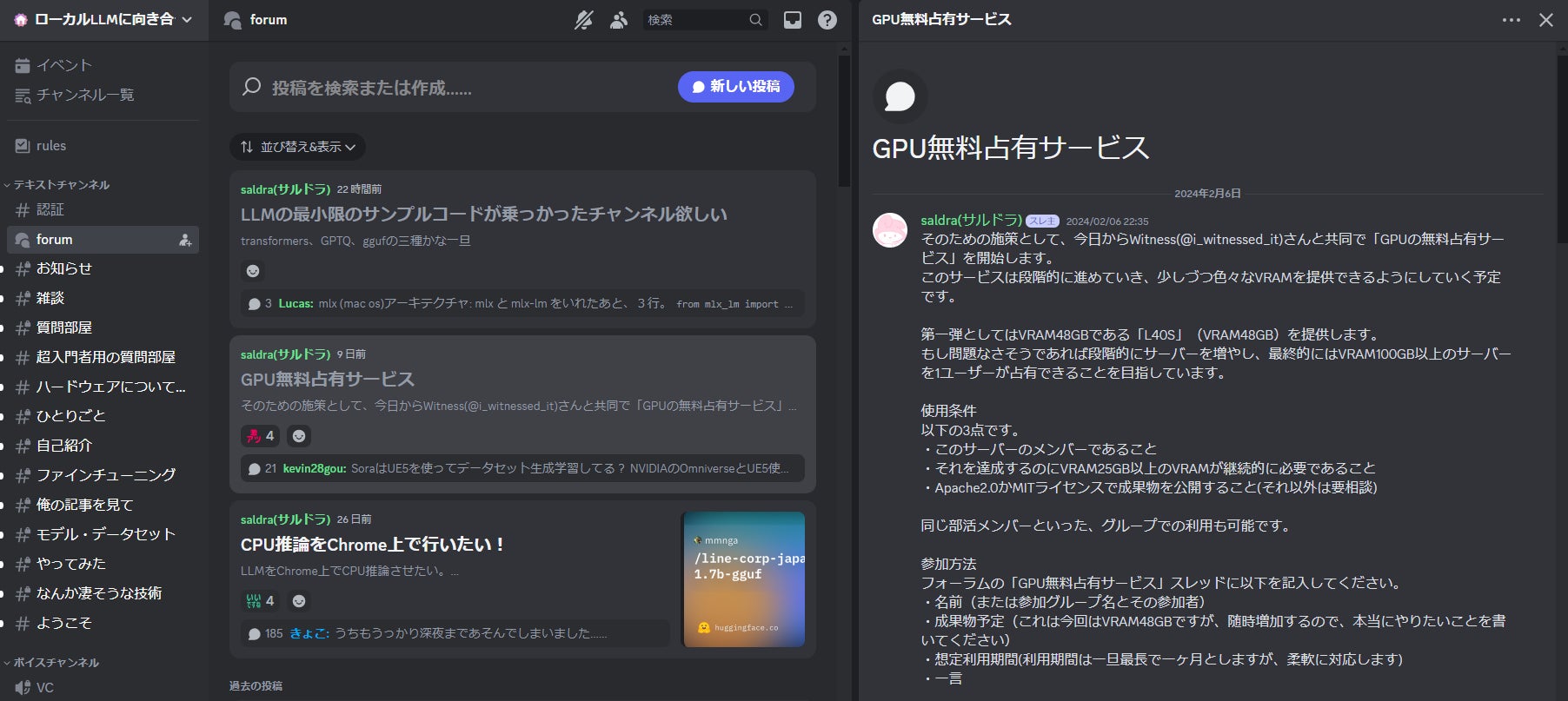Viewport: 1568px width, 701px height.
Task: Show the member list icon
Action: [619, 20]
